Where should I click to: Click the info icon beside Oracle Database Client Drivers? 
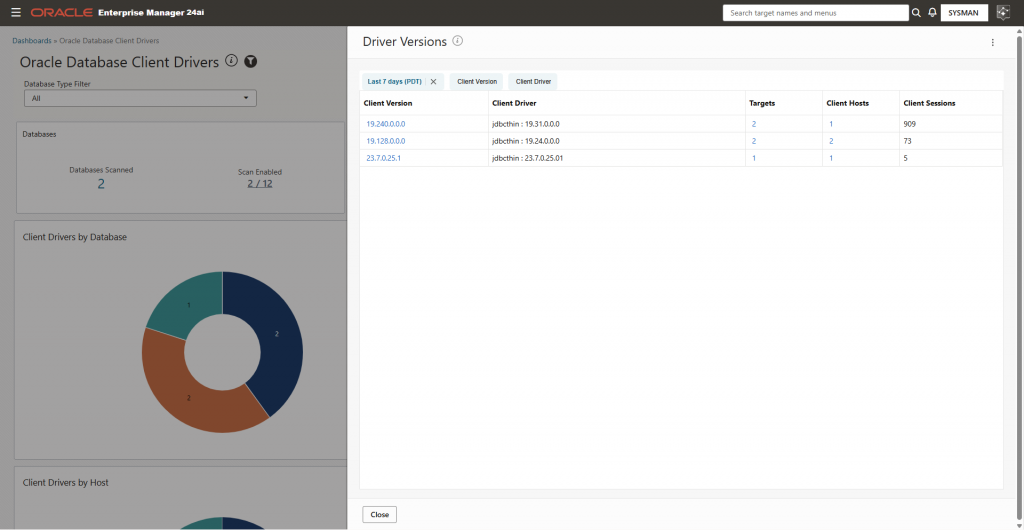(x=231, y=61)
